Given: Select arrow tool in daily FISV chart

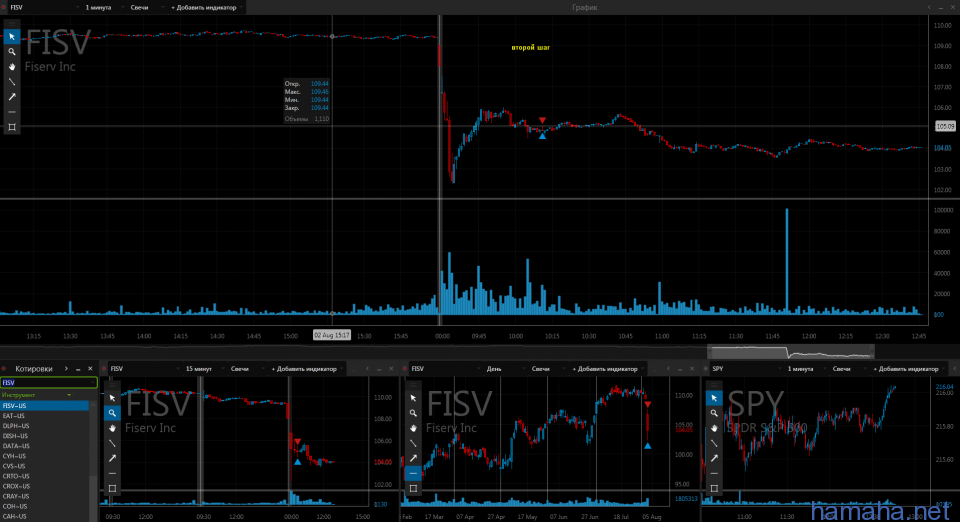Looking at the screenshot, I should 413,458.
